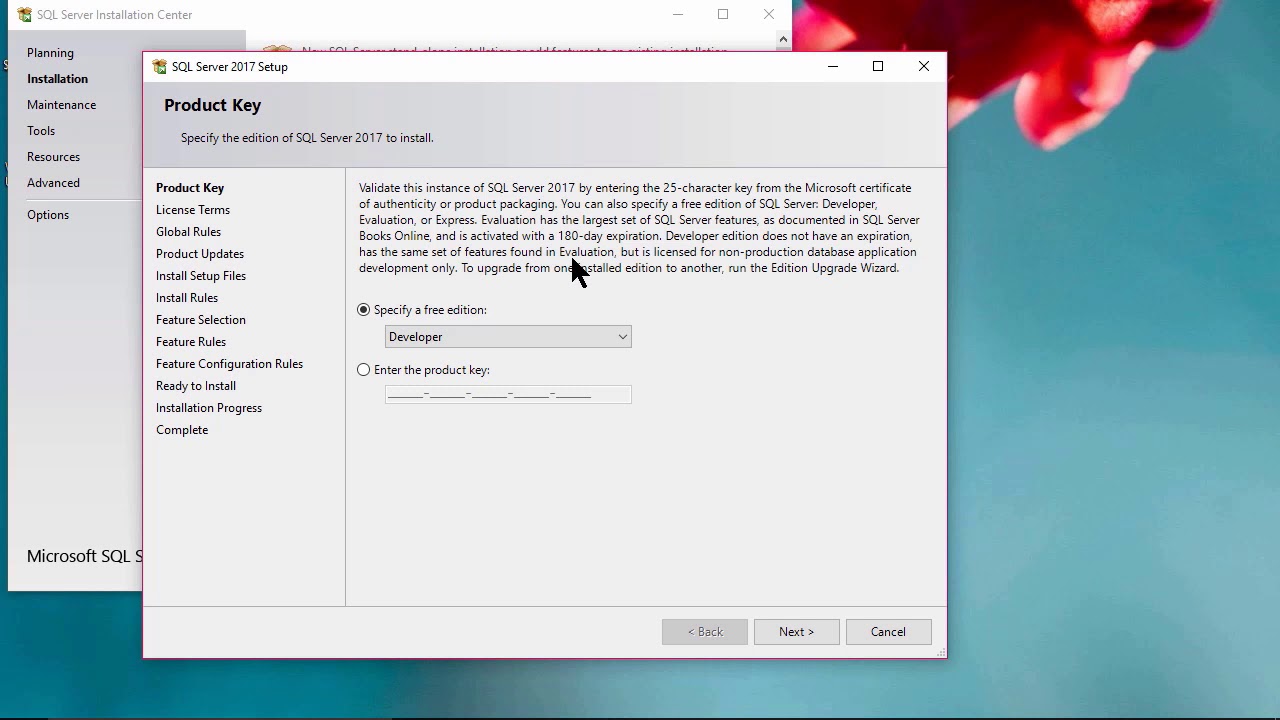Click the product key input field
The width and height of the screenshot is (1280, 720).
coord(508,395)
